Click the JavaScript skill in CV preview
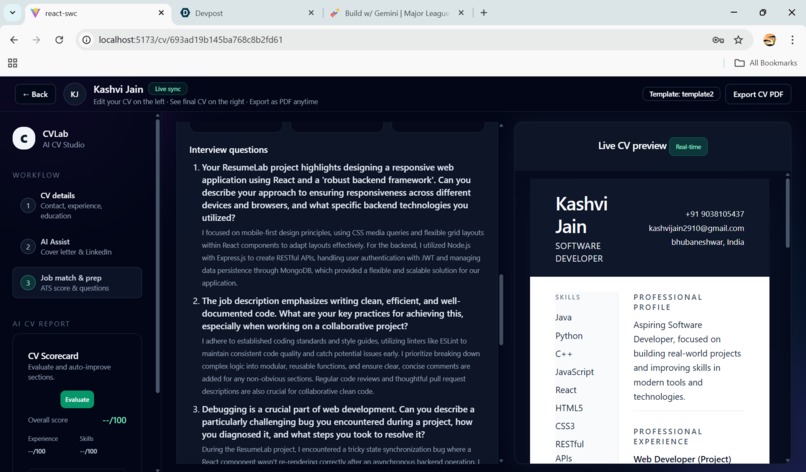 (574, 372)
